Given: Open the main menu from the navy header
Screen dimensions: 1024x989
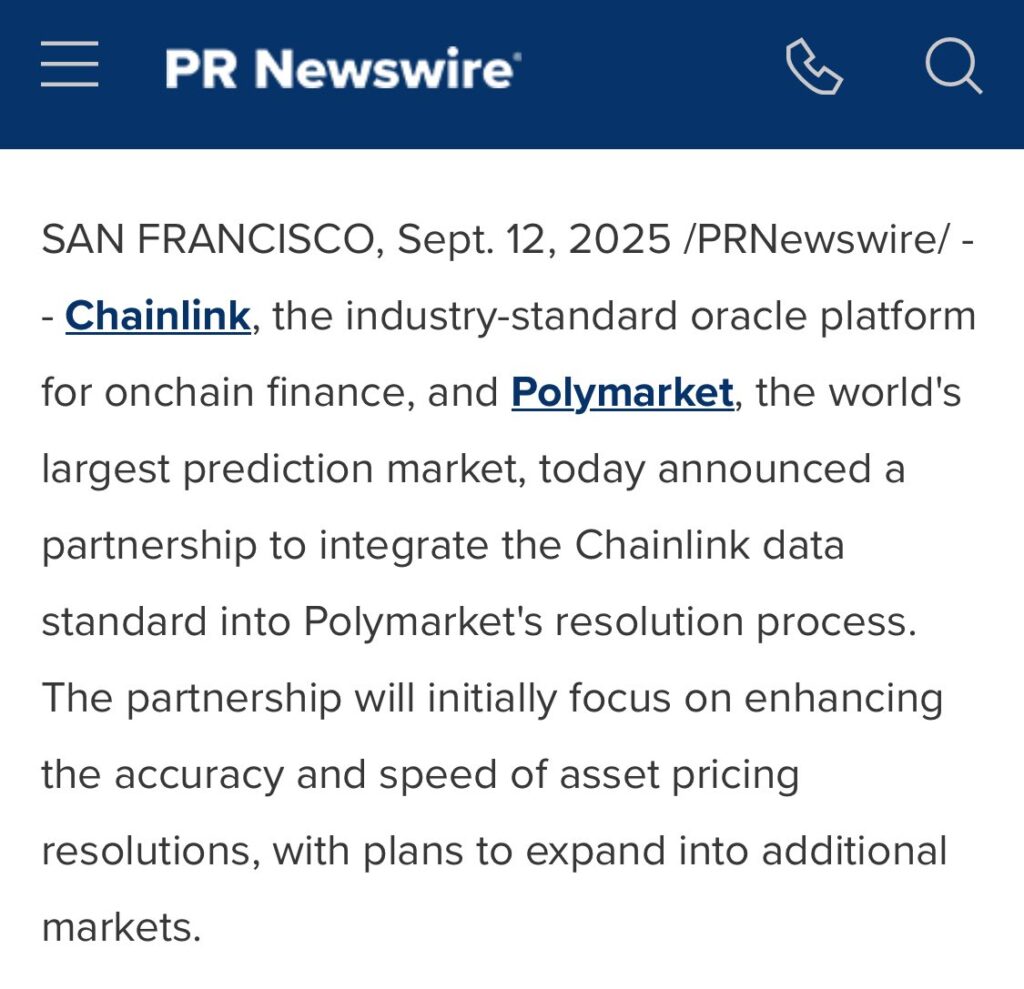Looking at the screenshot, I should (68, 64).
